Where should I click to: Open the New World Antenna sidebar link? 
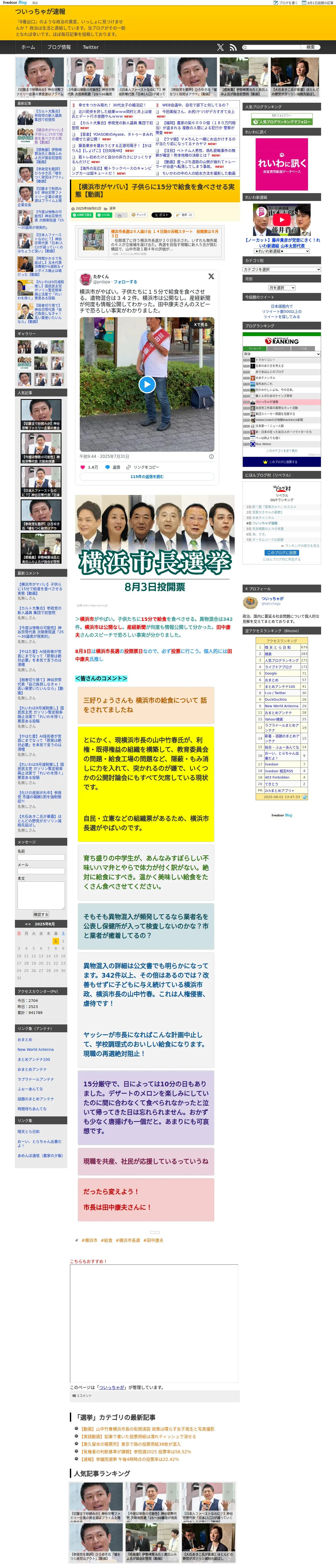point(35,1050)
